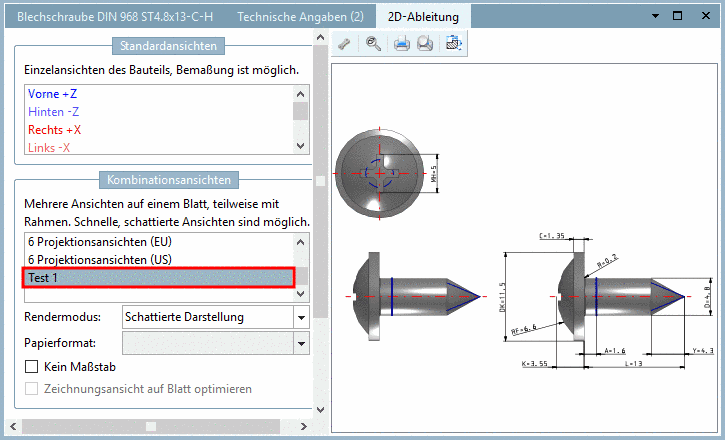The height and width of the screenshot is (440, 725).
Task: Open the Rendermodus dropdown
Action: pos(301,318)
